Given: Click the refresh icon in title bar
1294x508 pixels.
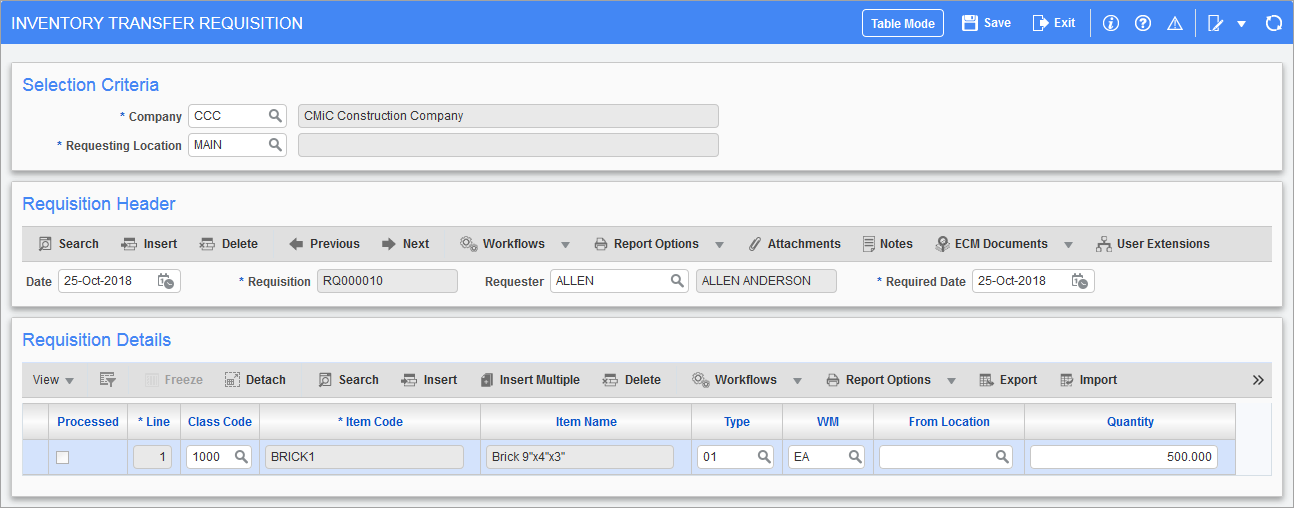Looking at the screenshot, I should pos(1273,23).
